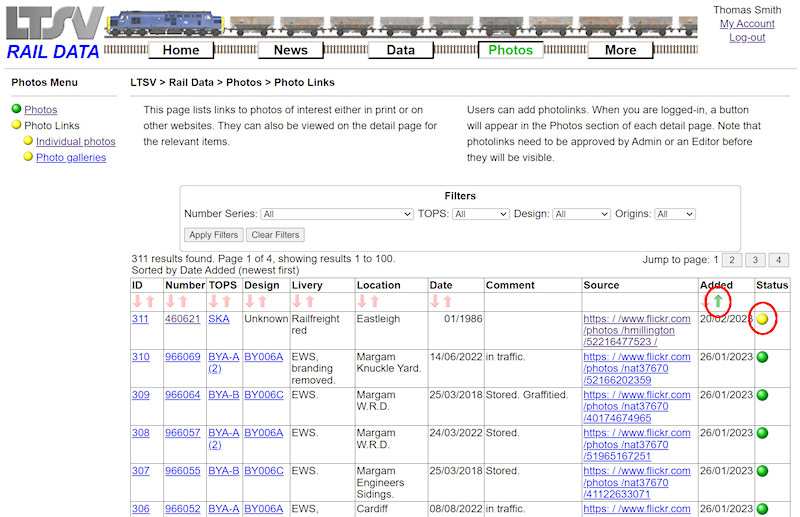Open design BY006C link for 966055
Viewport: 800px width, 517px height.
coord(264,471)
